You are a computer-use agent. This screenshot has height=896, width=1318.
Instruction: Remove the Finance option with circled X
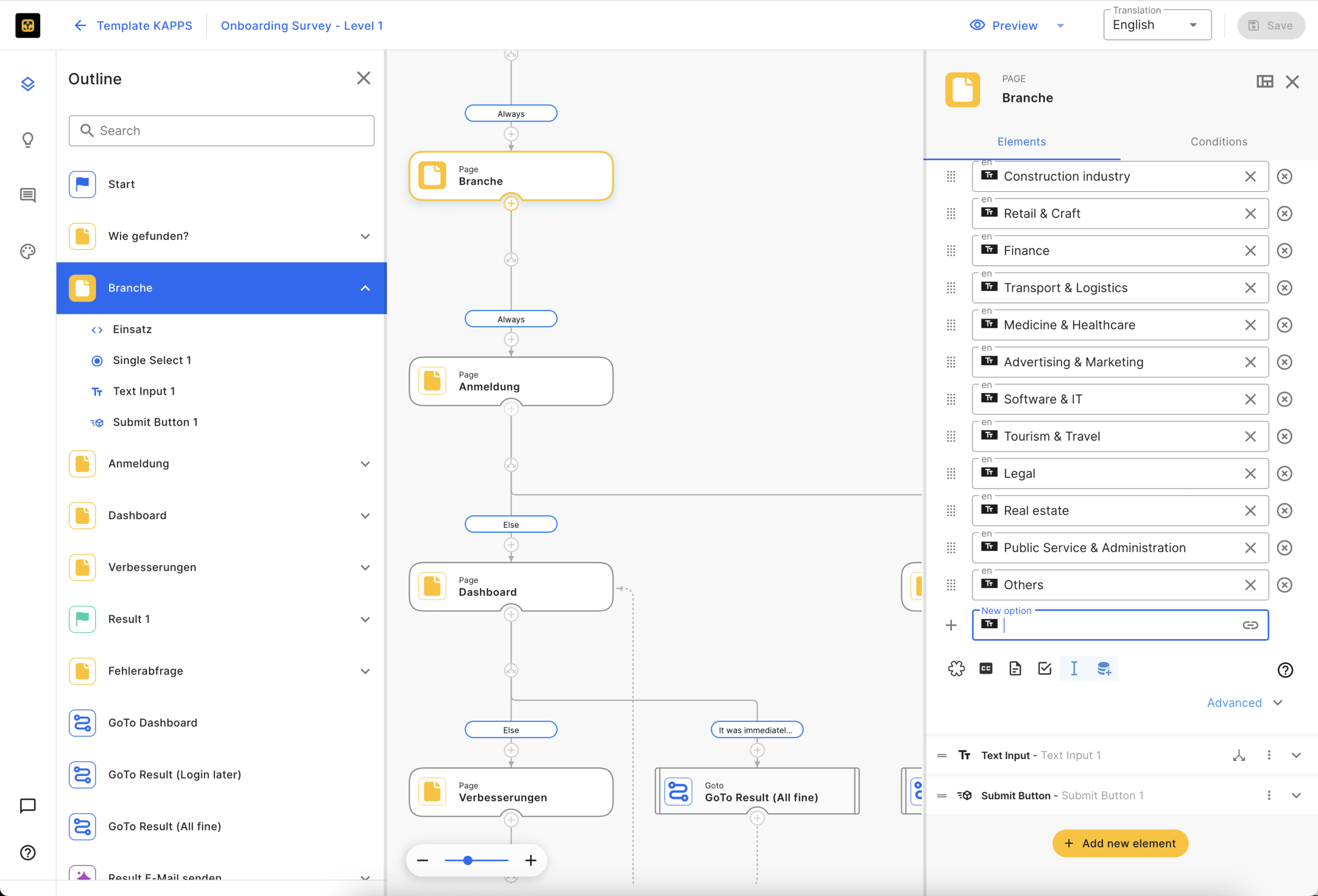(x=1284, y=251)
